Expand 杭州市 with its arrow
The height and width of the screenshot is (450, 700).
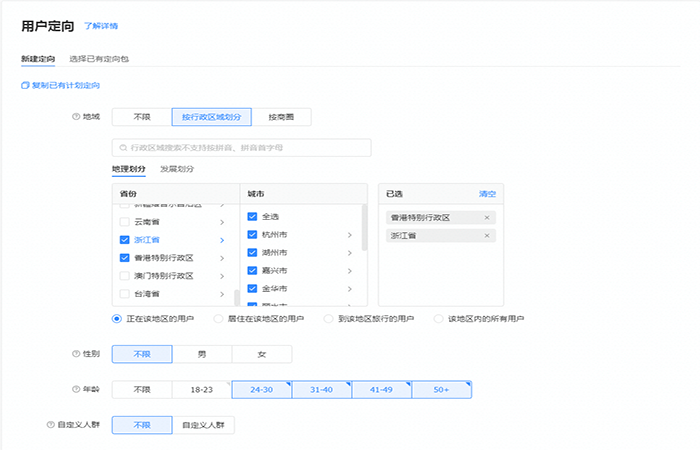coord(349,235)
